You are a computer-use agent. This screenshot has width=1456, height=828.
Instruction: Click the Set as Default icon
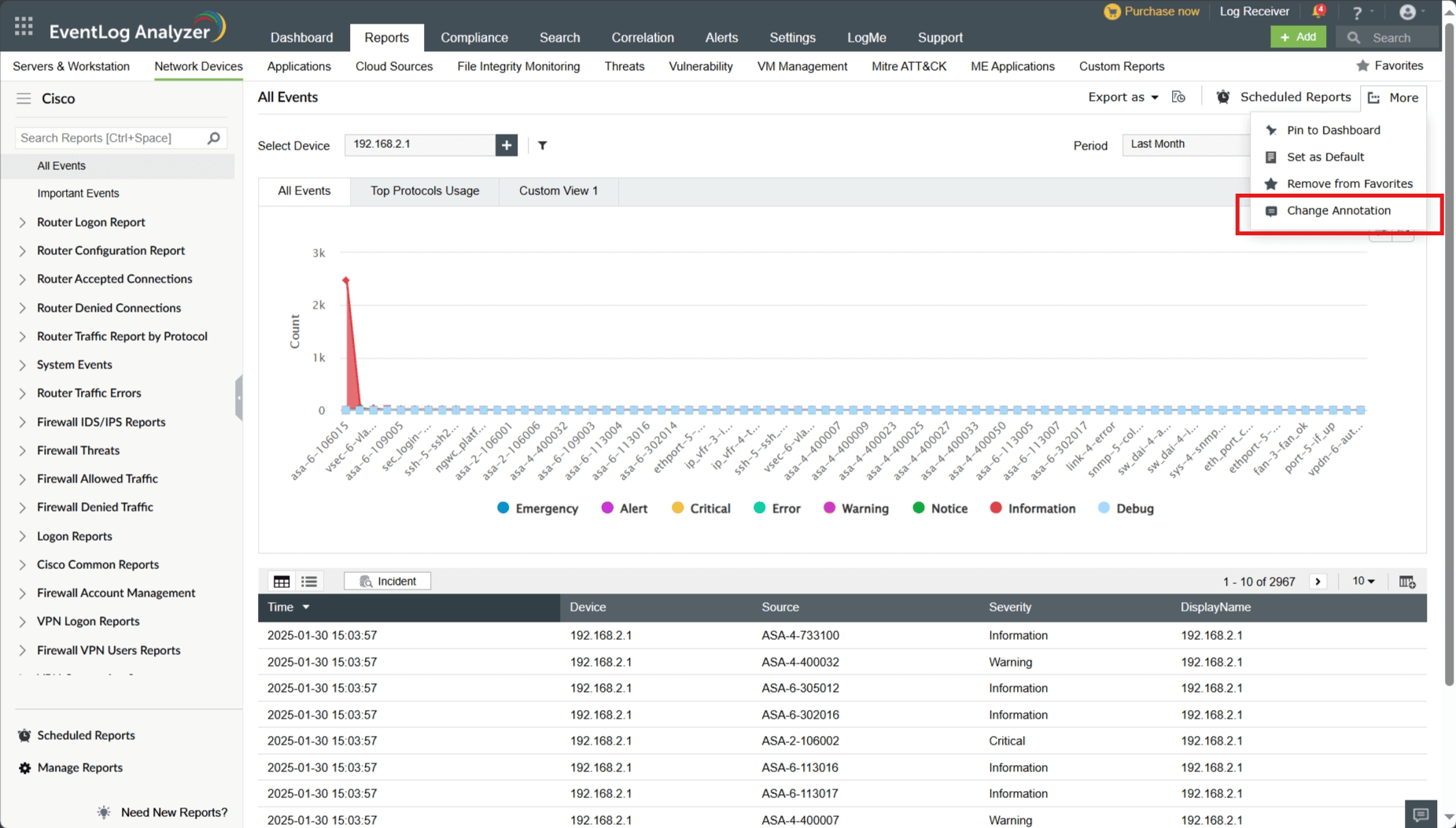pyautogui.click(x=1271, y=157)
